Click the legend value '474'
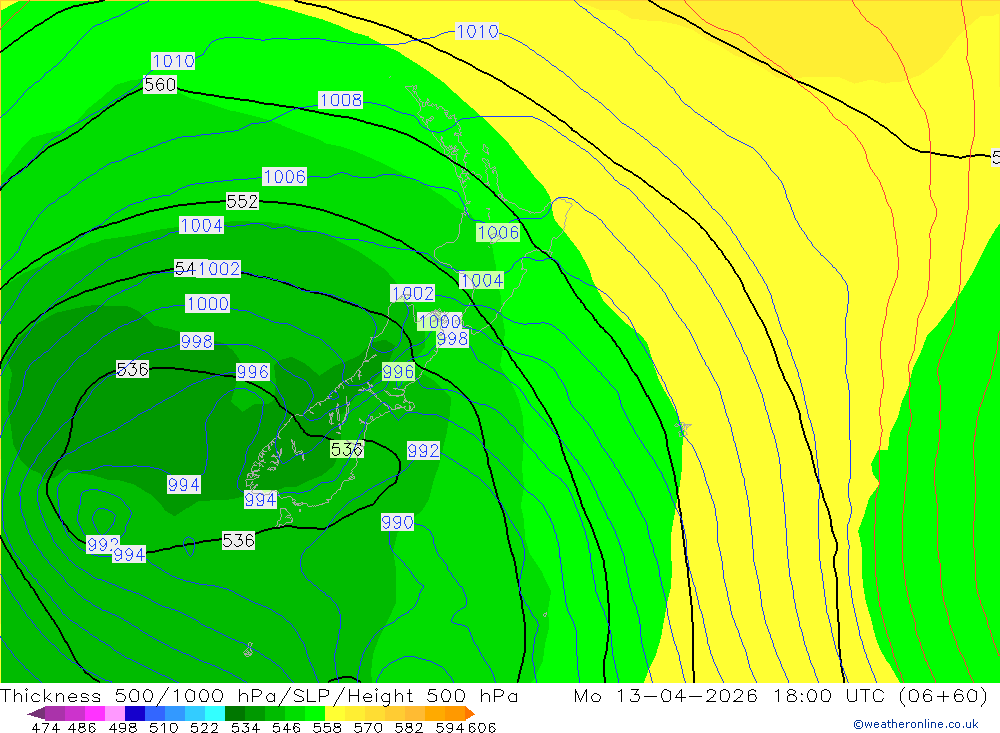 [x=46, y=727]
